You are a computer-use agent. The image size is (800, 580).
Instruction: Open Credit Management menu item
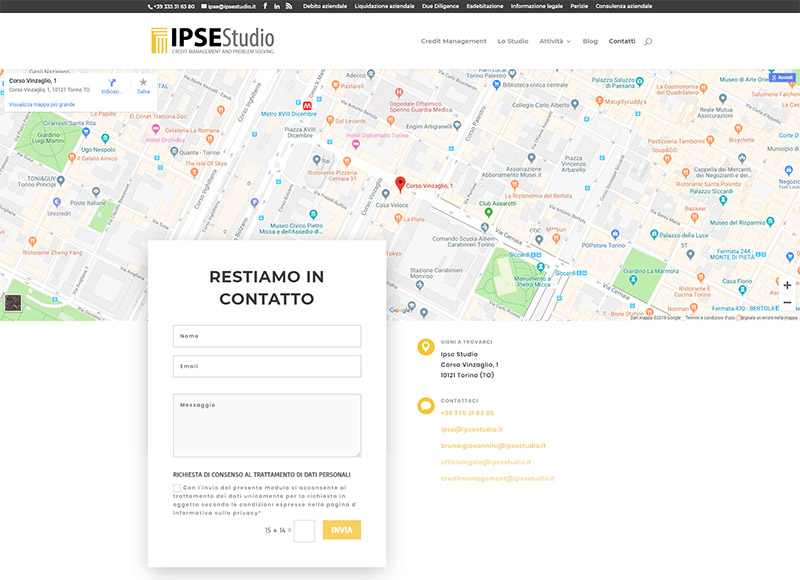coord(454,41)
